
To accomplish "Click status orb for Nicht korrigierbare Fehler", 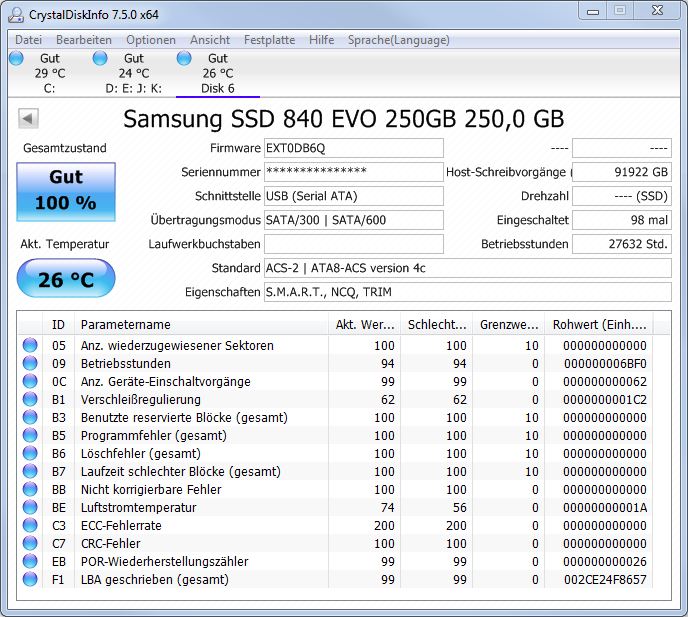I will coord(30,489).
